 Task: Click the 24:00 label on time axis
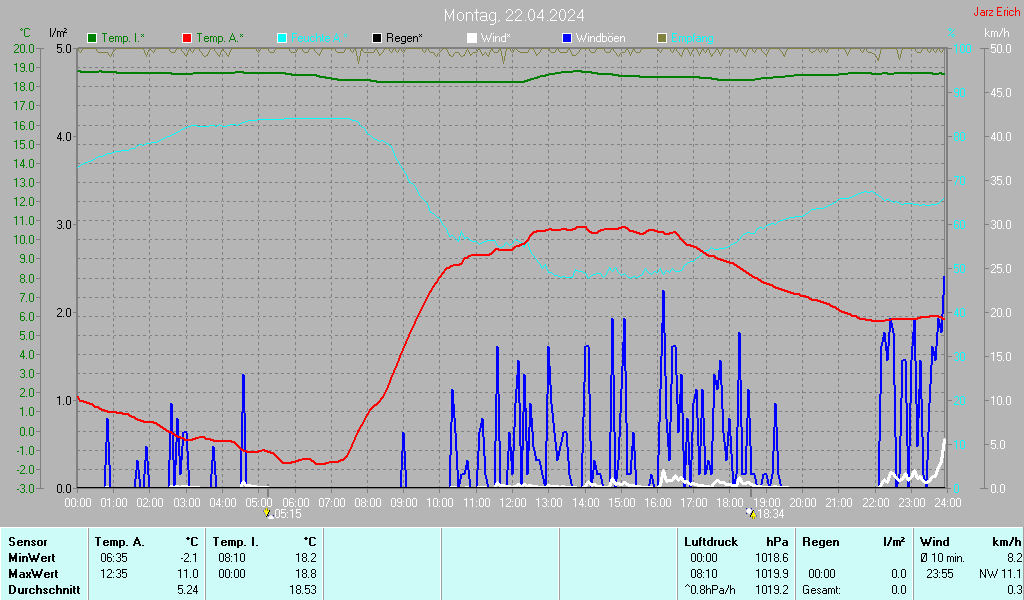click(x=946, y=502)
